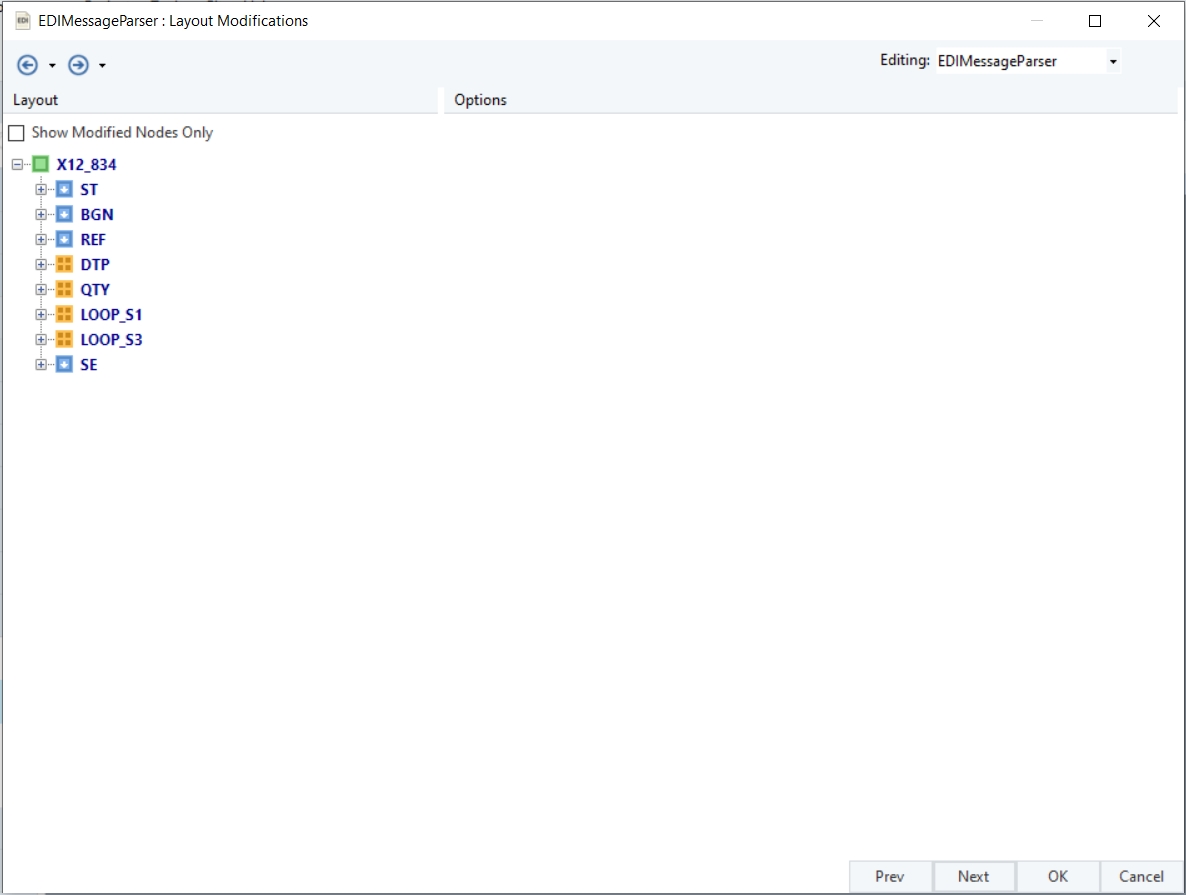Select the SE tree label
The height and width of the screenshot is (895, 1186).
[x=89, y=365]
